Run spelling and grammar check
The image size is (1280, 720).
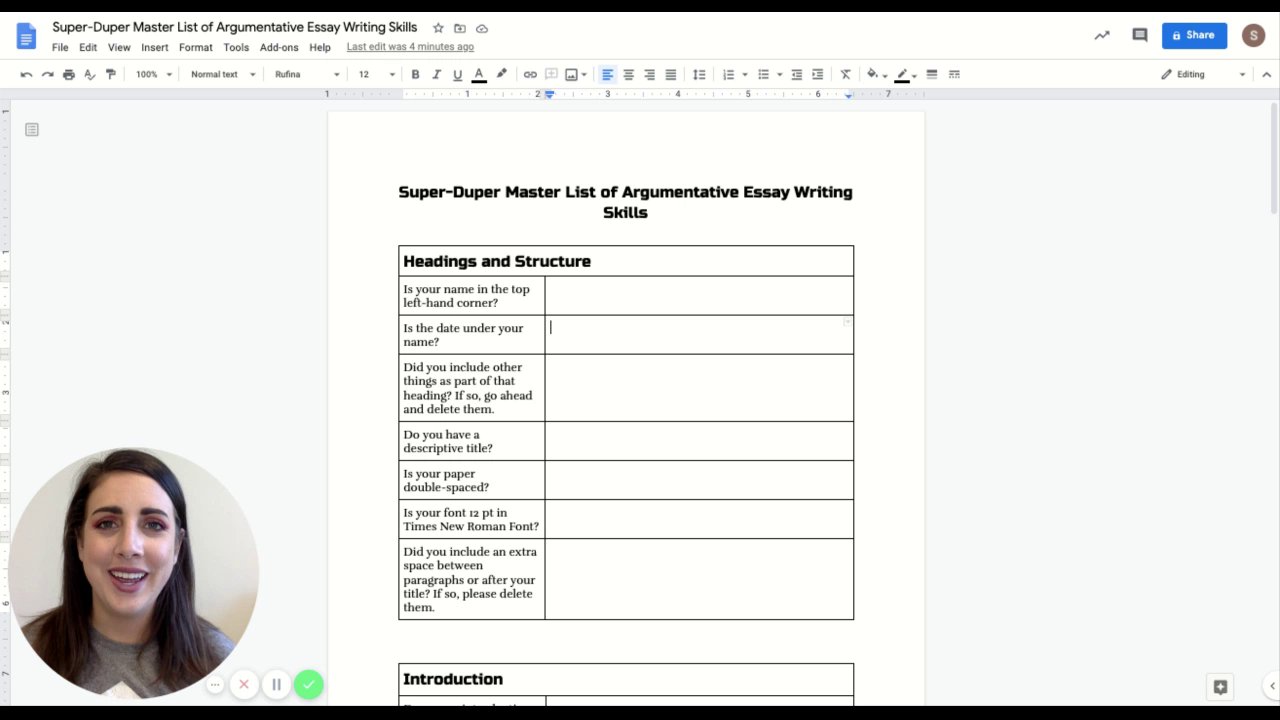pos(89,75)
